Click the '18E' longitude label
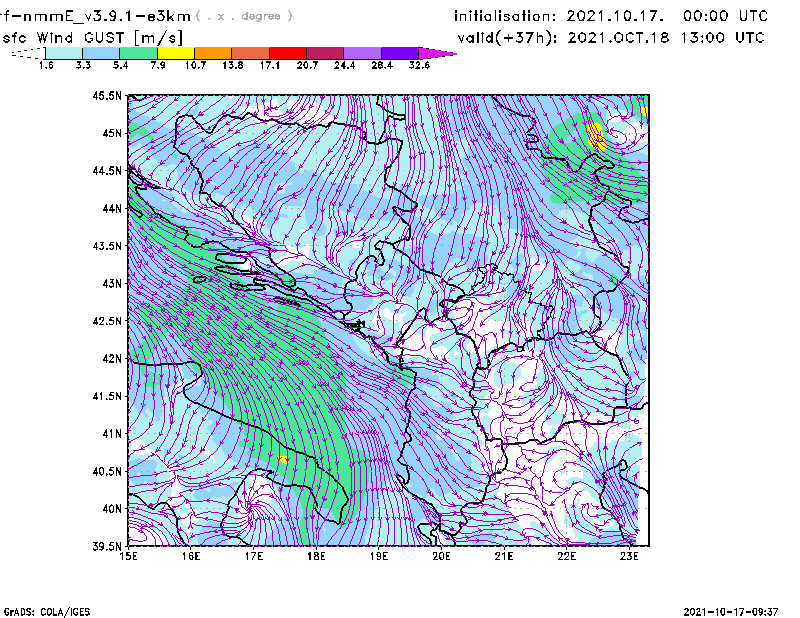800x618 pixels. coord(316,556)
